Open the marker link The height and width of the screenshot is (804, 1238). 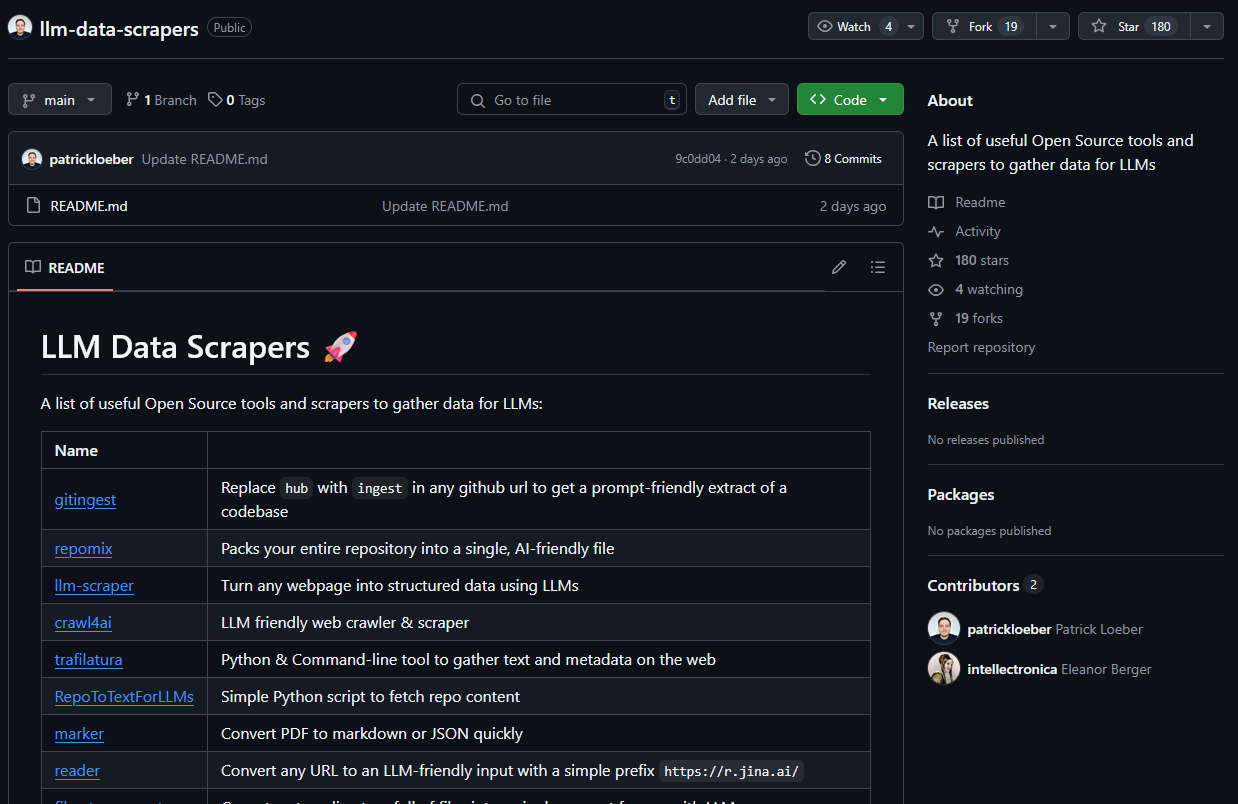(x=79, y=733)
